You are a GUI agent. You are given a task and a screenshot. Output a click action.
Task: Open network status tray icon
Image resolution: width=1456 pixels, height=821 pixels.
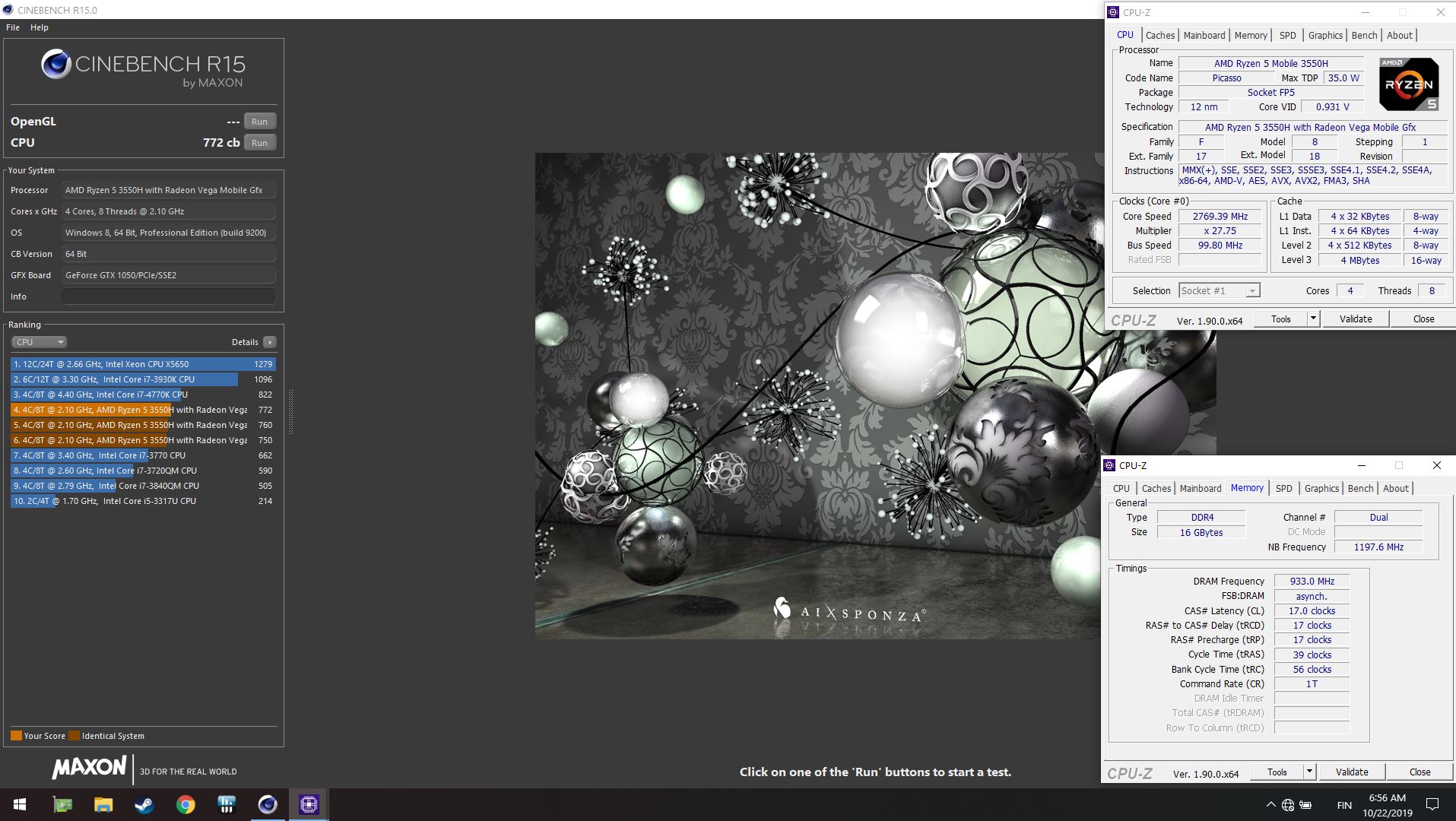click(x=1288, y=805)
